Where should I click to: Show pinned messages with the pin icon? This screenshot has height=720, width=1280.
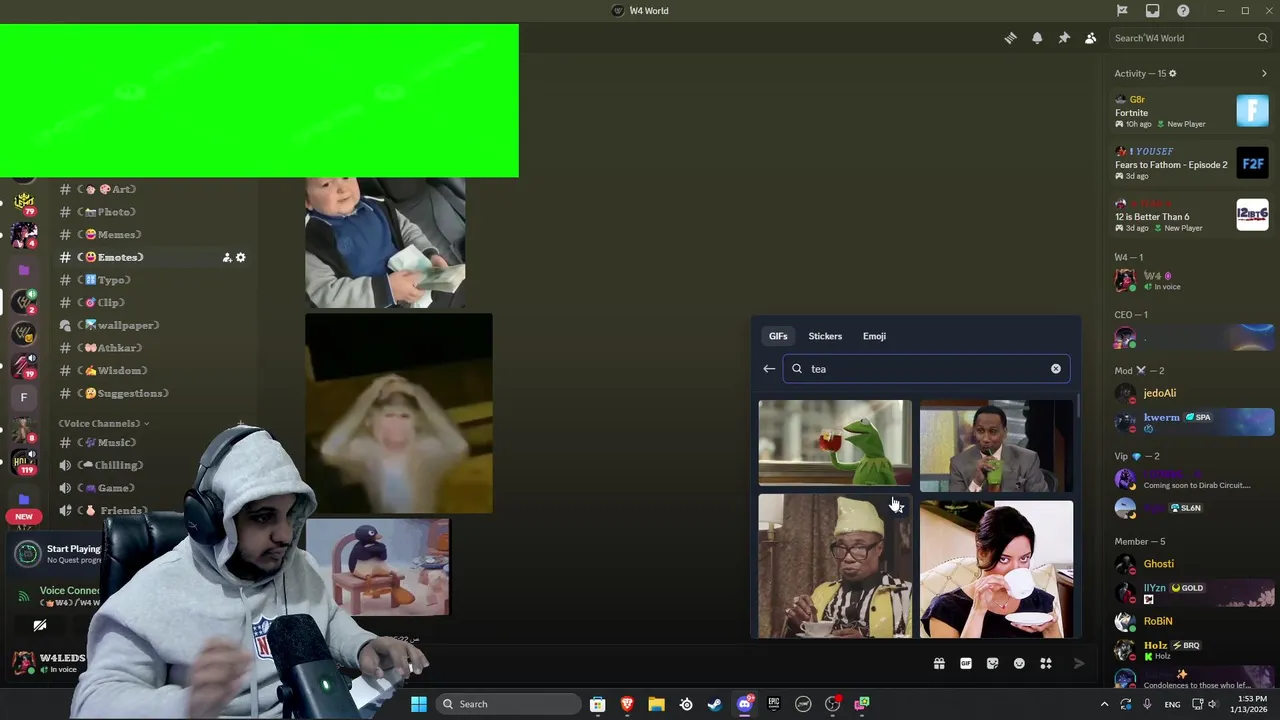coord(1064,38)
